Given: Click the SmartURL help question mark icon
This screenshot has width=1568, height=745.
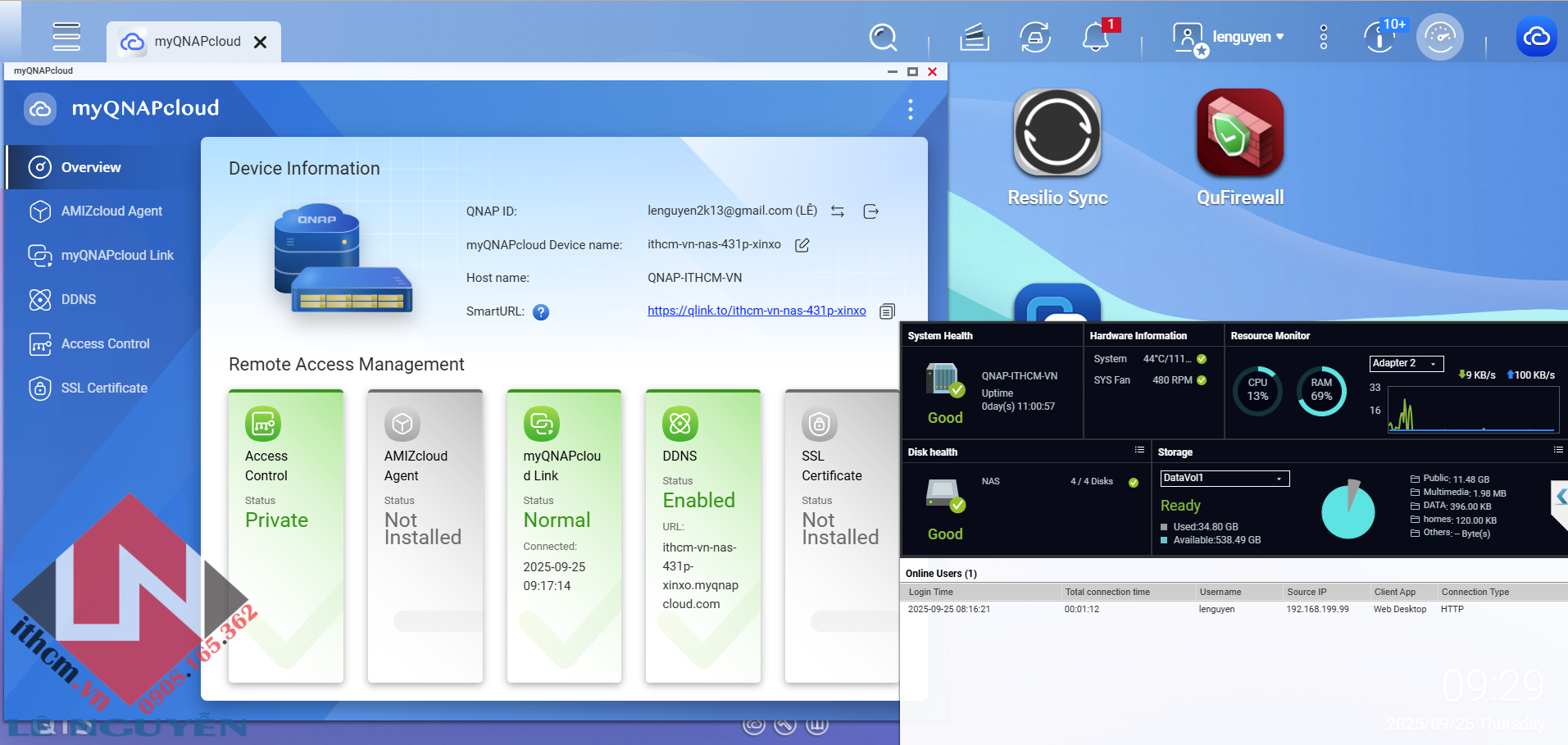Looking at the screenshot, I should point(541,312).
